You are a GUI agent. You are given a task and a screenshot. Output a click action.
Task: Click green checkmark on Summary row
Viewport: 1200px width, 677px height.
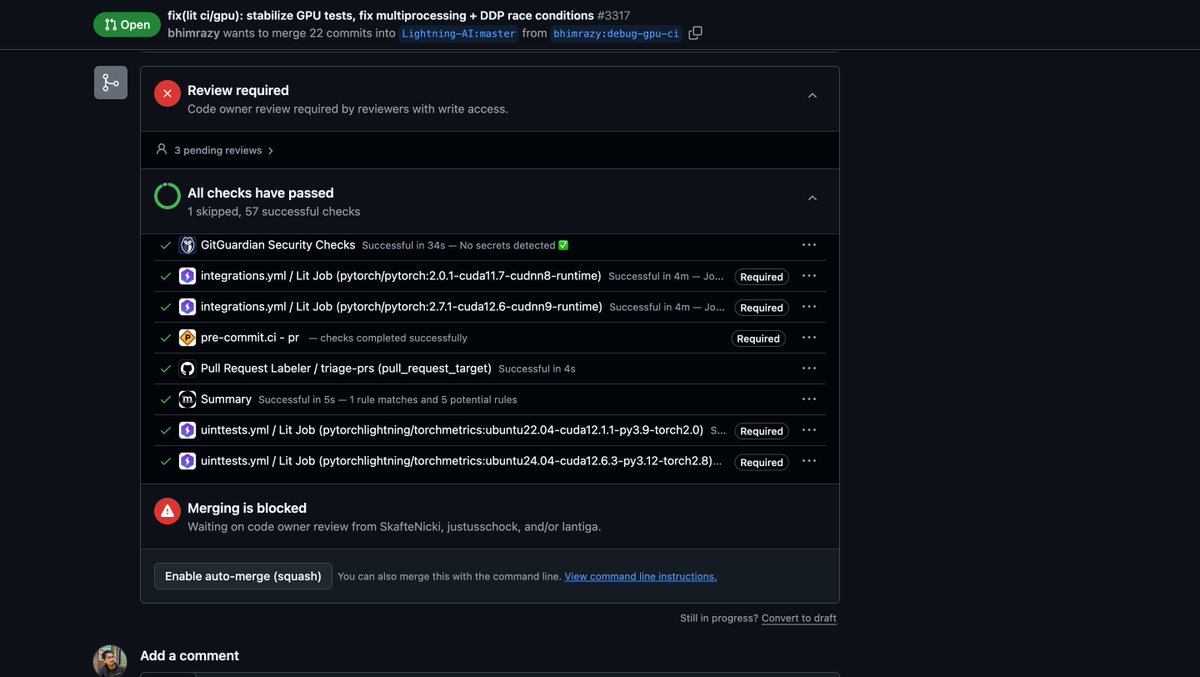click(x=166, y=399)
